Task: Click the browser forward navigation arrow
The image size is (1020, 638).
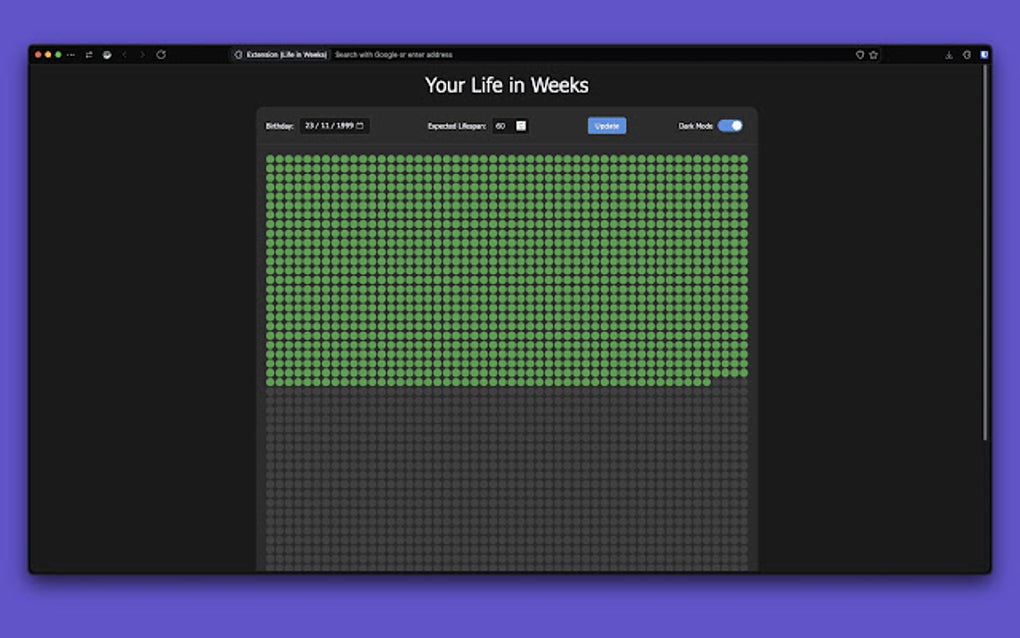Action: click(143, 55)
